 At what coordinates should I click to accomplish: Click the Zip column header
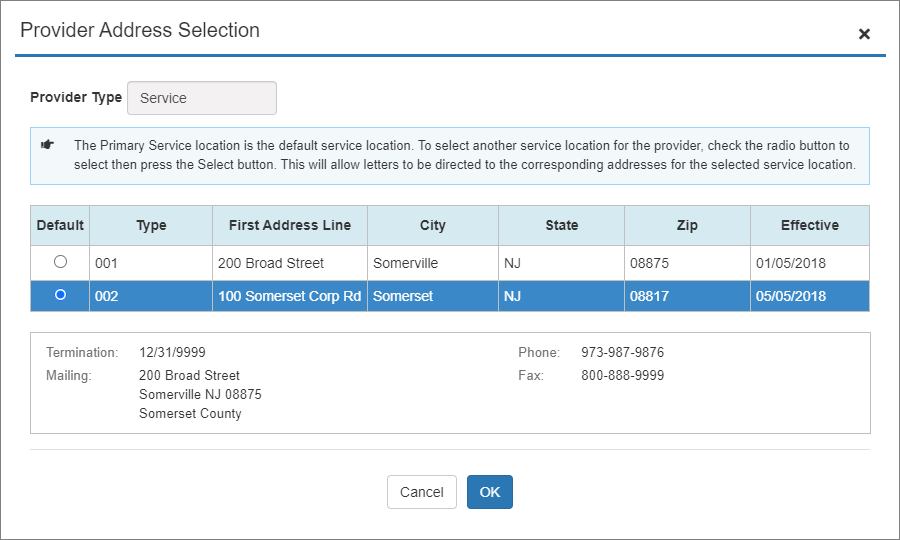(687, 225)
